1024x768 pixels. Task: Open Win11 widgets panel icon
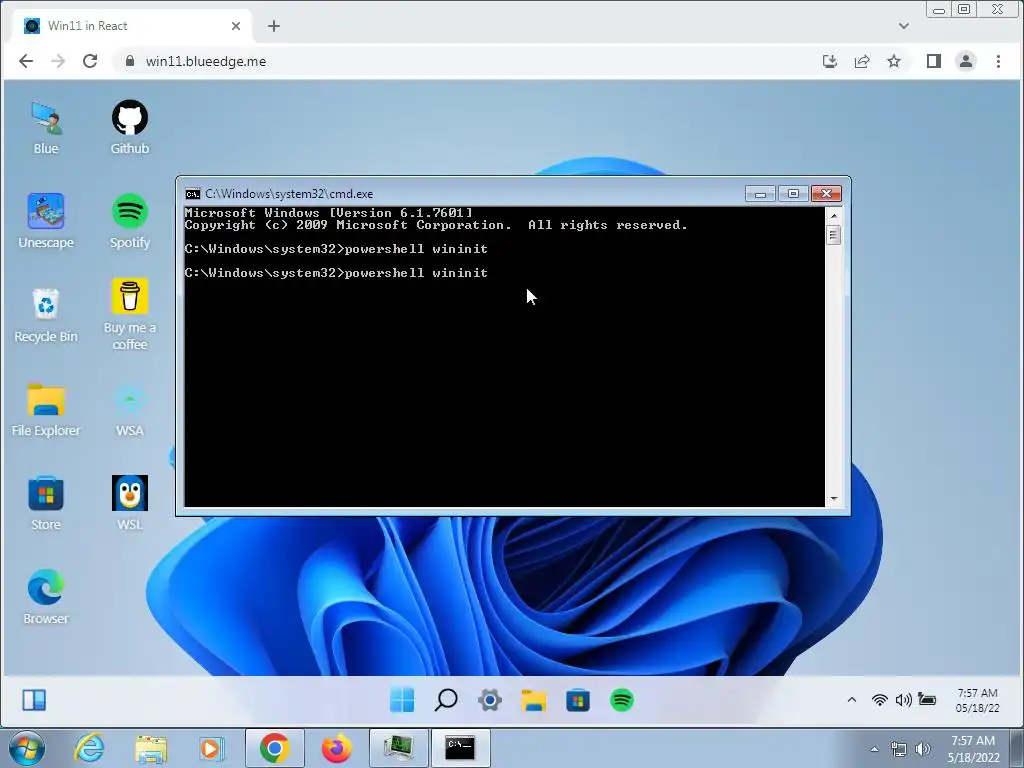click(x=34, y=700)
